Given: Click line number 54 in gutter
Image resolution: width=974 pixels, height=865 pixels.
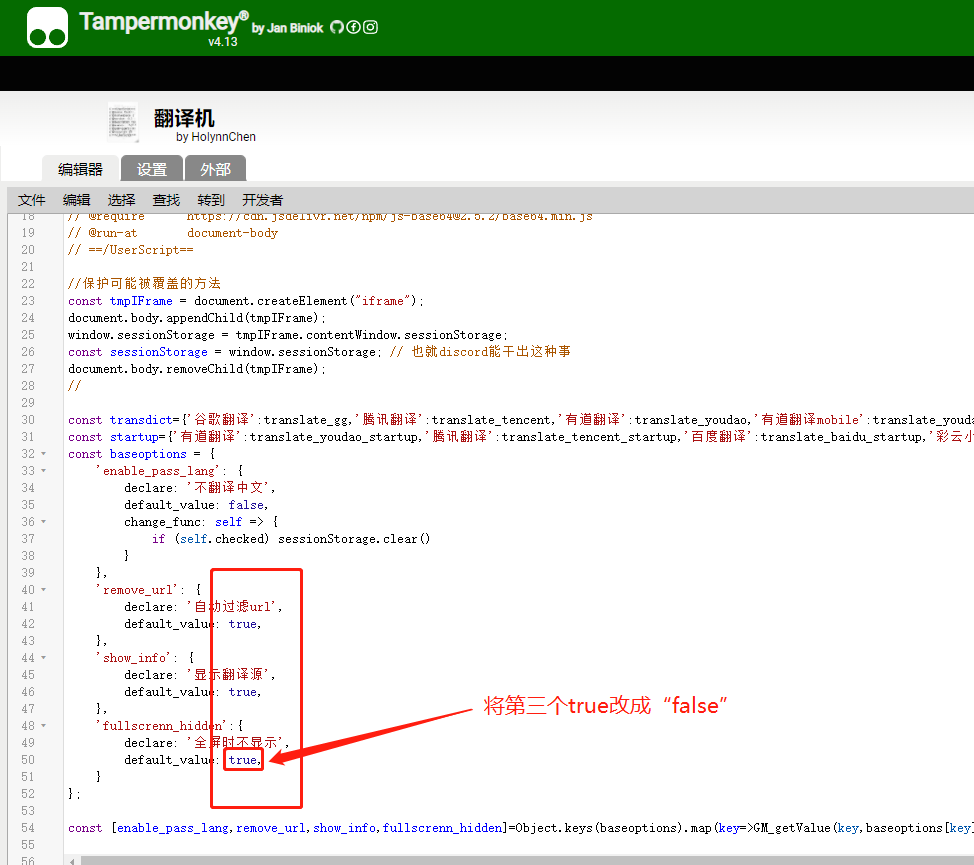Looking at the screenshot, I should [28, 828].
